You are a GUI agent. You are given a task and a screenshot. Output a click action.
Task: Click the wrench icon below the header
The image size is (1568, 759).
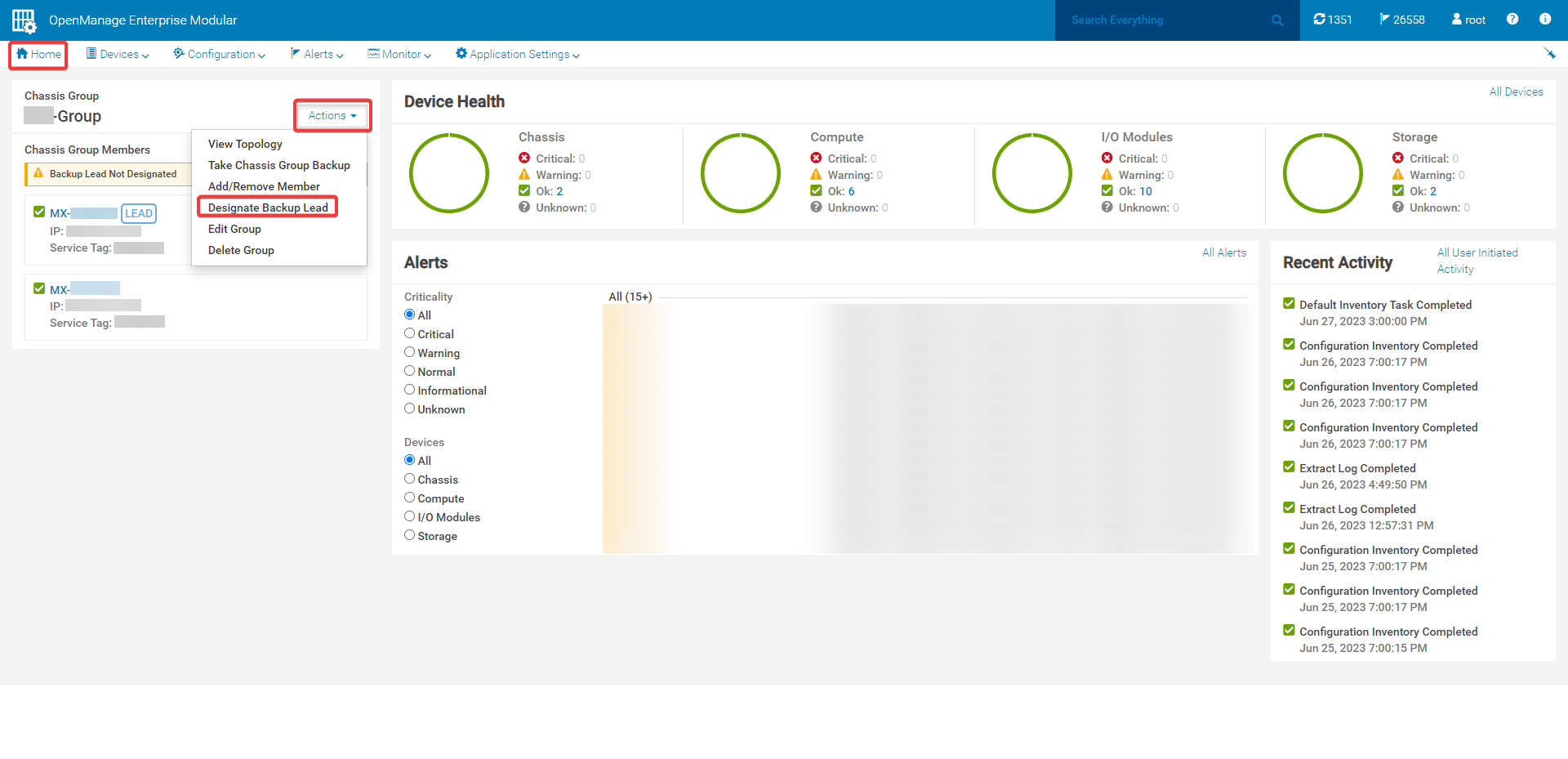click(x=1551, y=53)
